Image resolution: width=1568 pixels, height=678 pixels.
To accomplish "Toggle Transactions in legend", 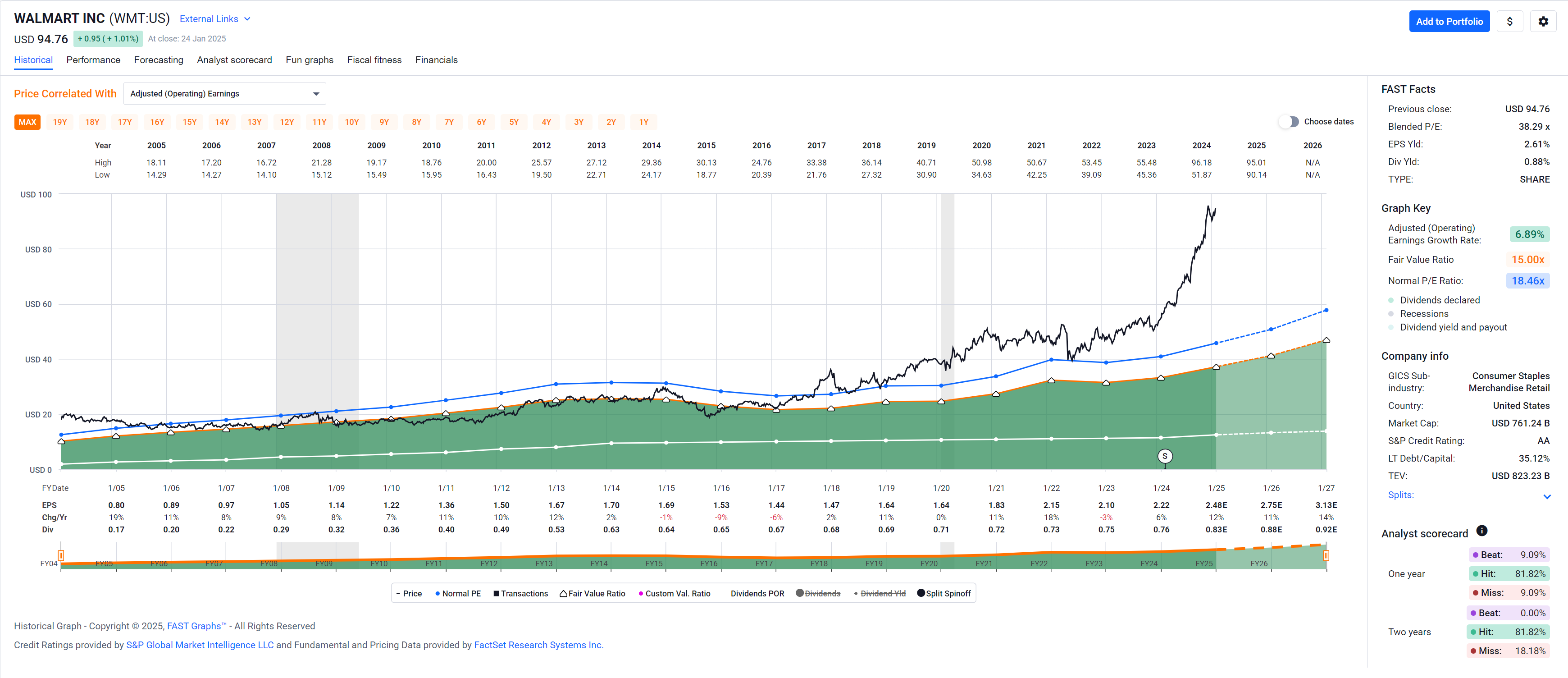I will pos(520,593).
